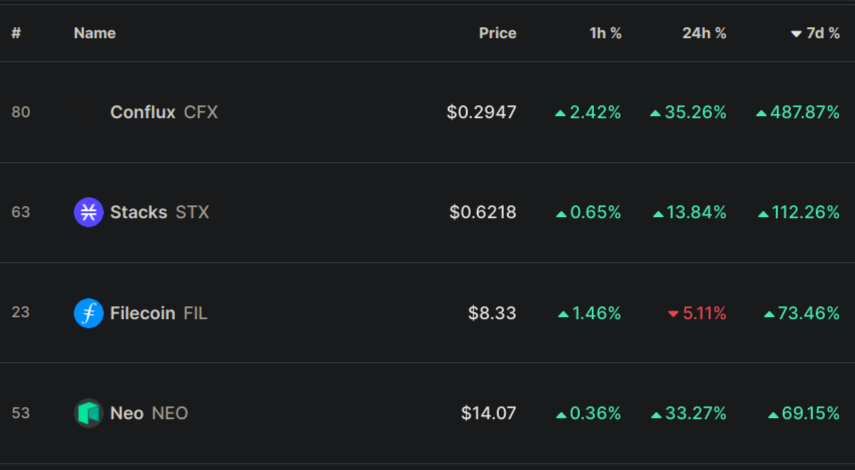Click the red down arrow by 5.11%
855x470 pixels.
click(673, 314)
